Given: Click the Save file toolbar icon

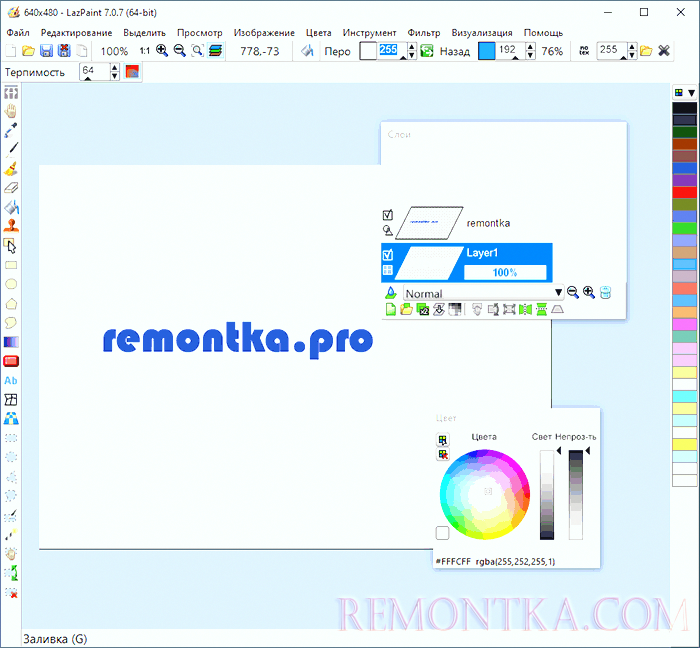Looking at the screenshot, I should pos(47,50).
